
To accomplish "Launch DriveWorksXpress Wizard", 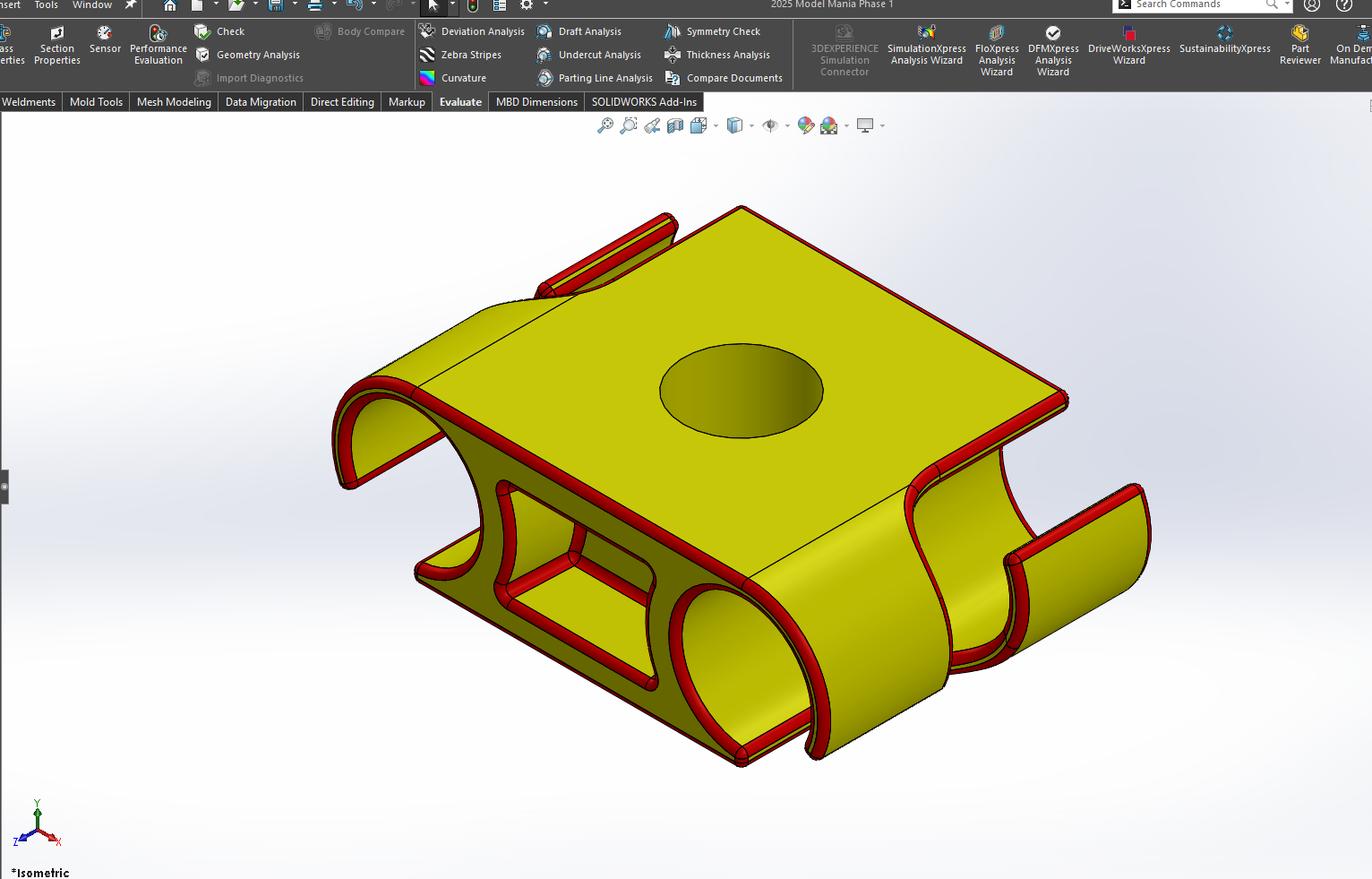I will click(1129, 45).
